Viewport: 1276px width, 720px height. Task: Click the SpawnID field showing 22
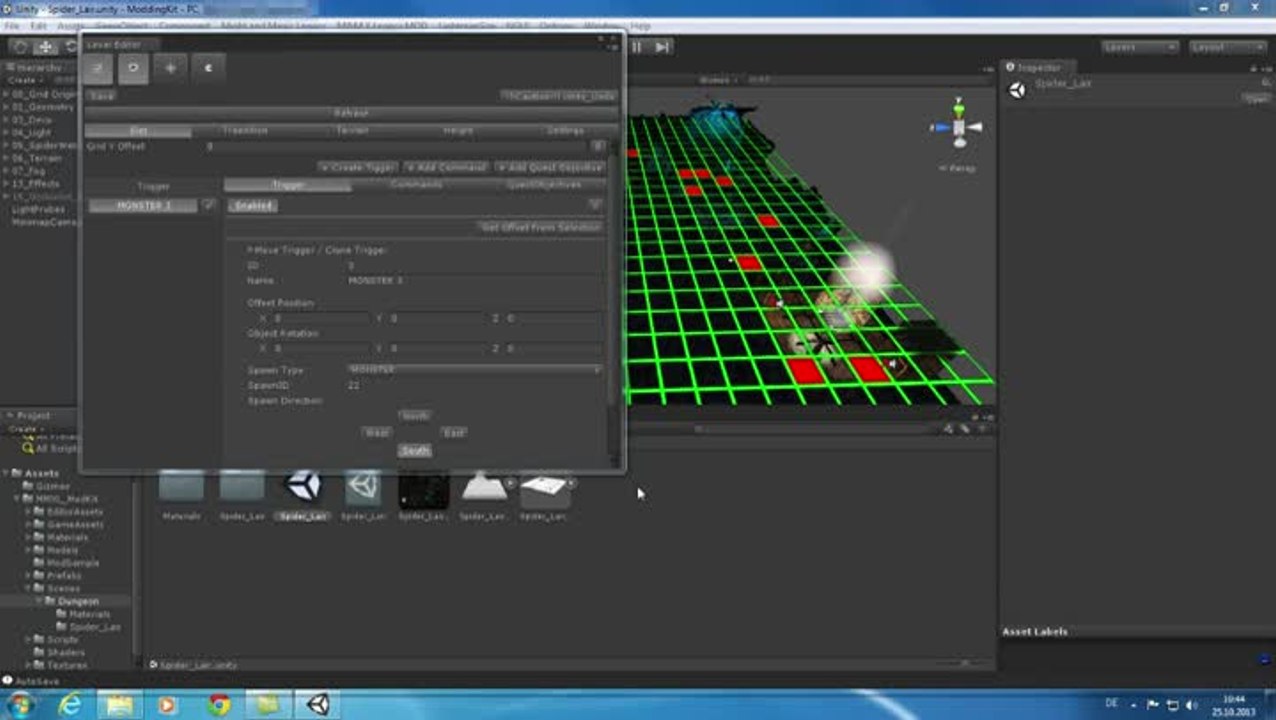coord(475,385)
